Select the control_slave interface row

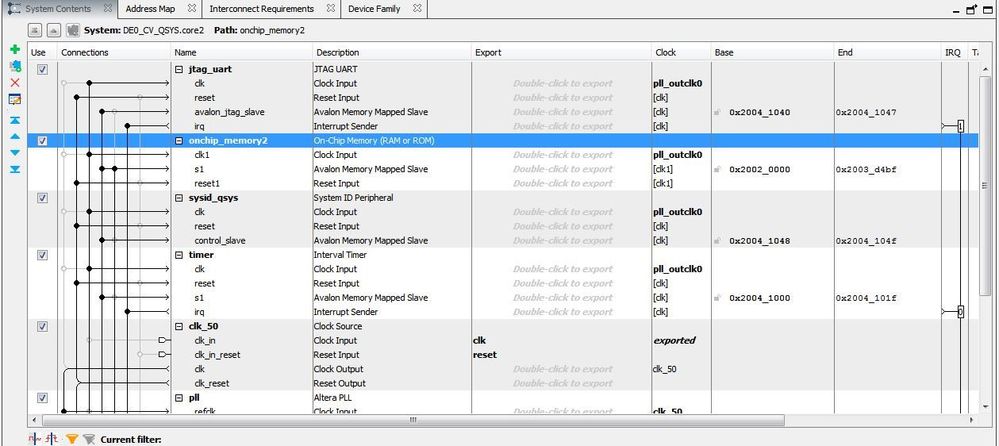[220, 241]
